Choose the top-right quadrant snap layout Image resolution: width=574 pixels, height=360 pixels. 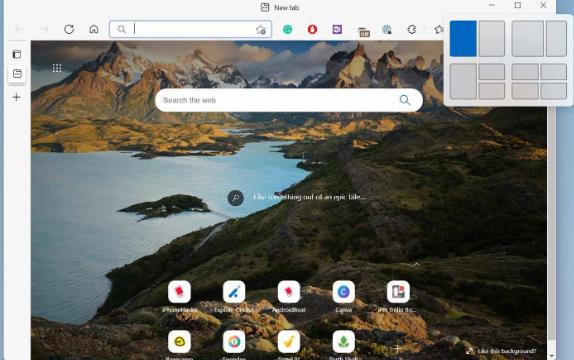point(554,71)
